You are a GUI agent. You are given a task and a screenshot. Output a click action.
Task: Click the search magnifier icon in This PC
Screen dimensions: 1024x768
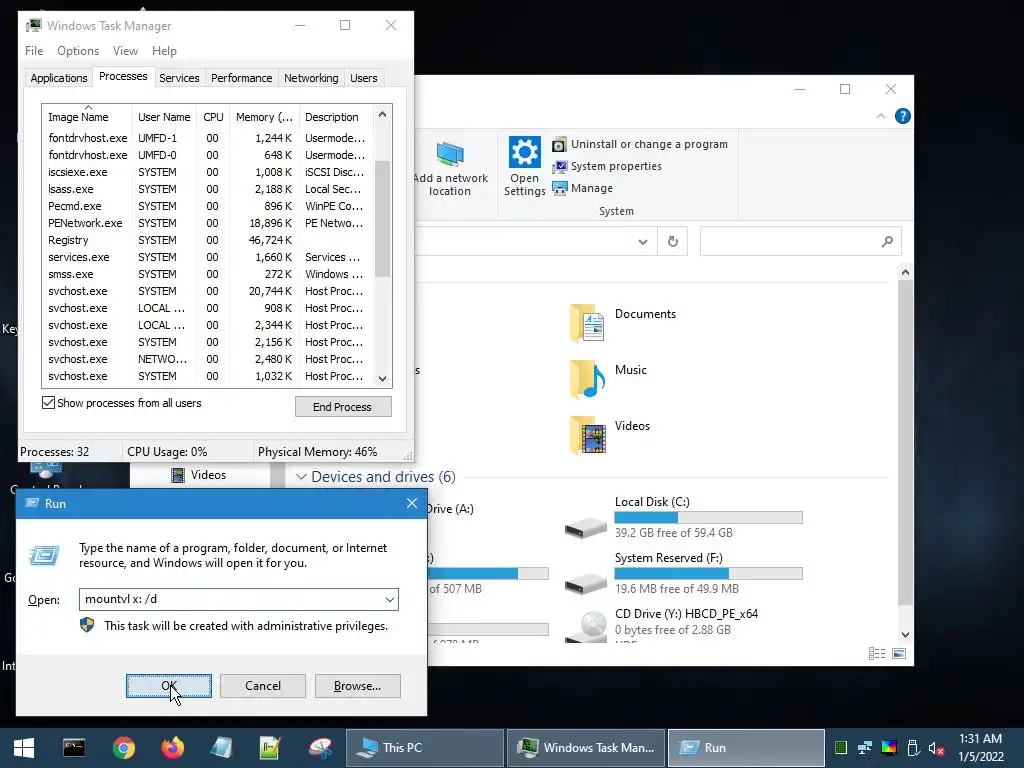[887, 242]
